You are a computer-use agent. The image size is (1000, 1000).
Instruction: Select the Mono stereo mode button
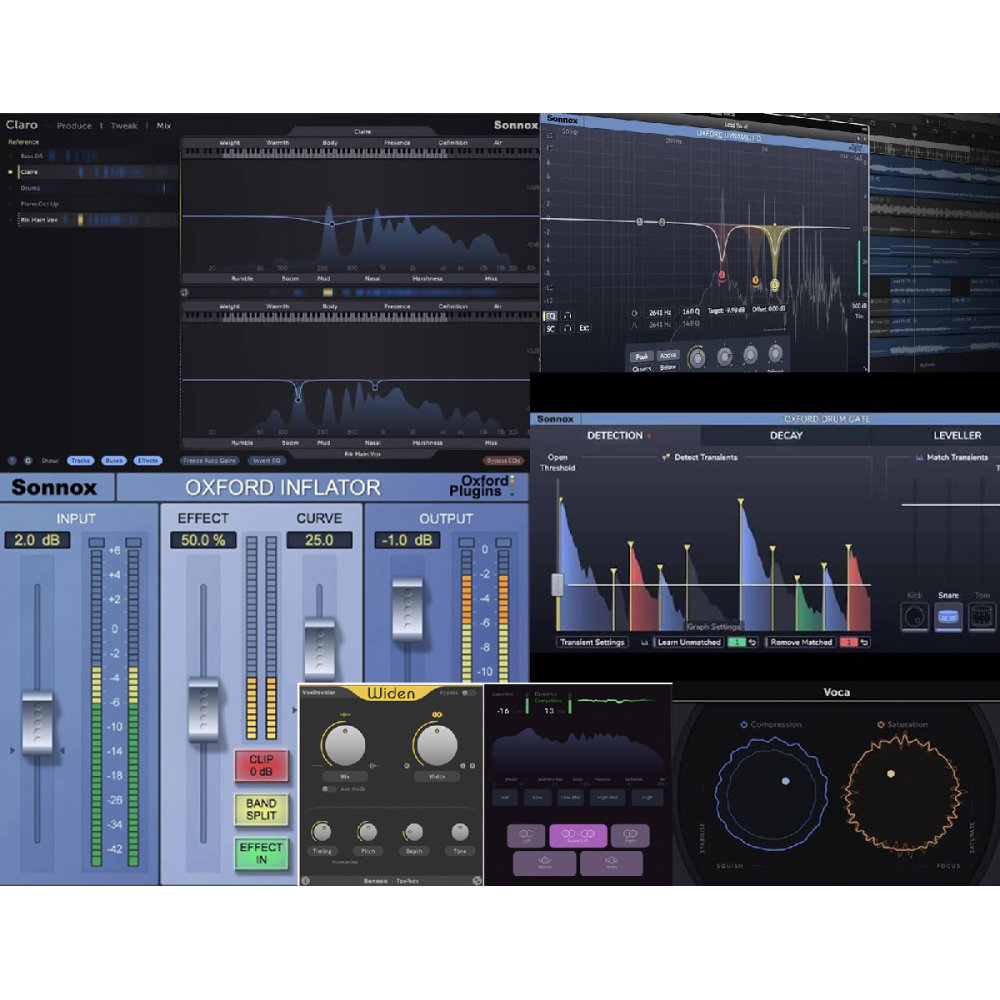click(x=545, y=863)
